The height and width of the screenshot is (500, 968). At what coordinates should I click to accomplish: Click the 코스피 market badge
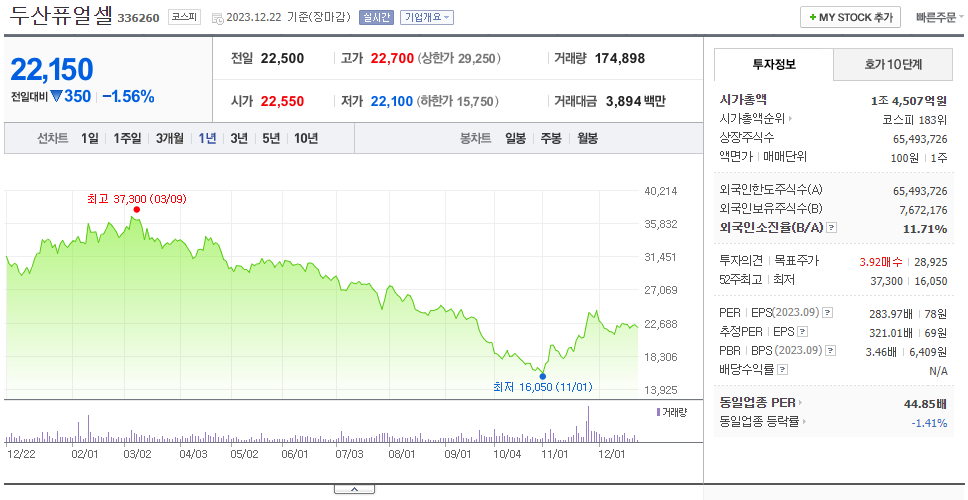[x=184, y=17]
